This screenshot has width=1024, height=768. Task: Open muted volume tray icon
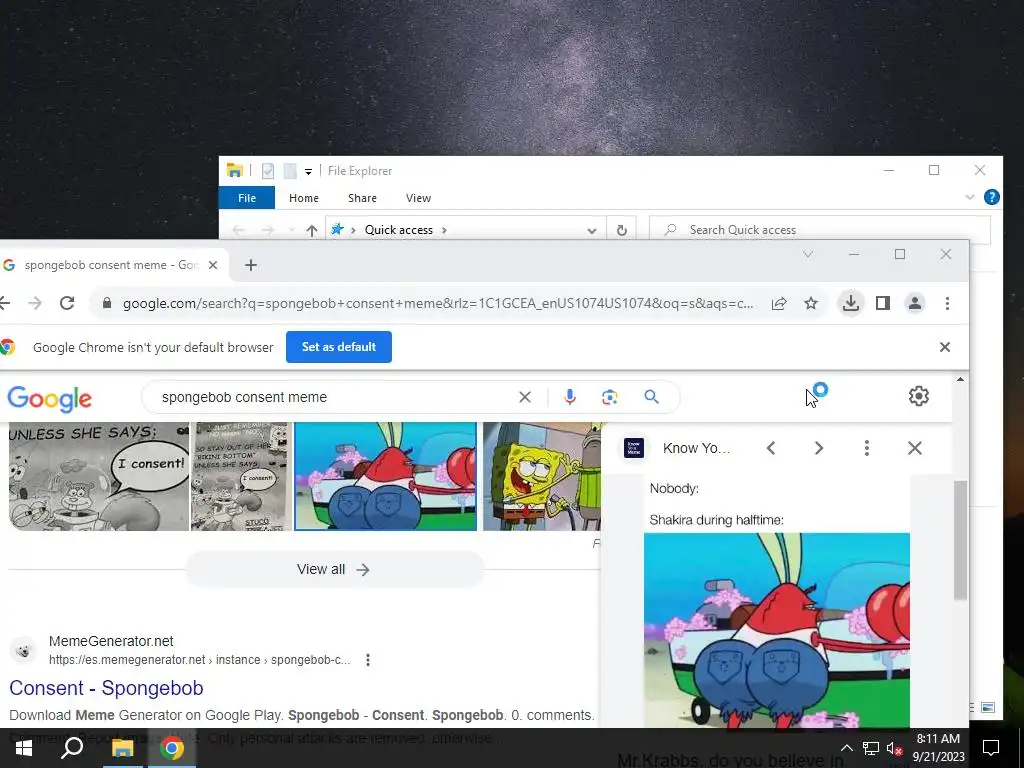click(x=894, y=748)
